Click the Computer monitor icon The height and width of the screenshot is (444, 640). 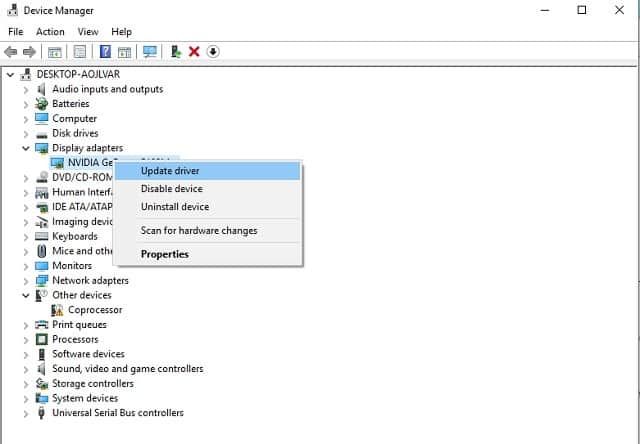(x=41, y=118)
